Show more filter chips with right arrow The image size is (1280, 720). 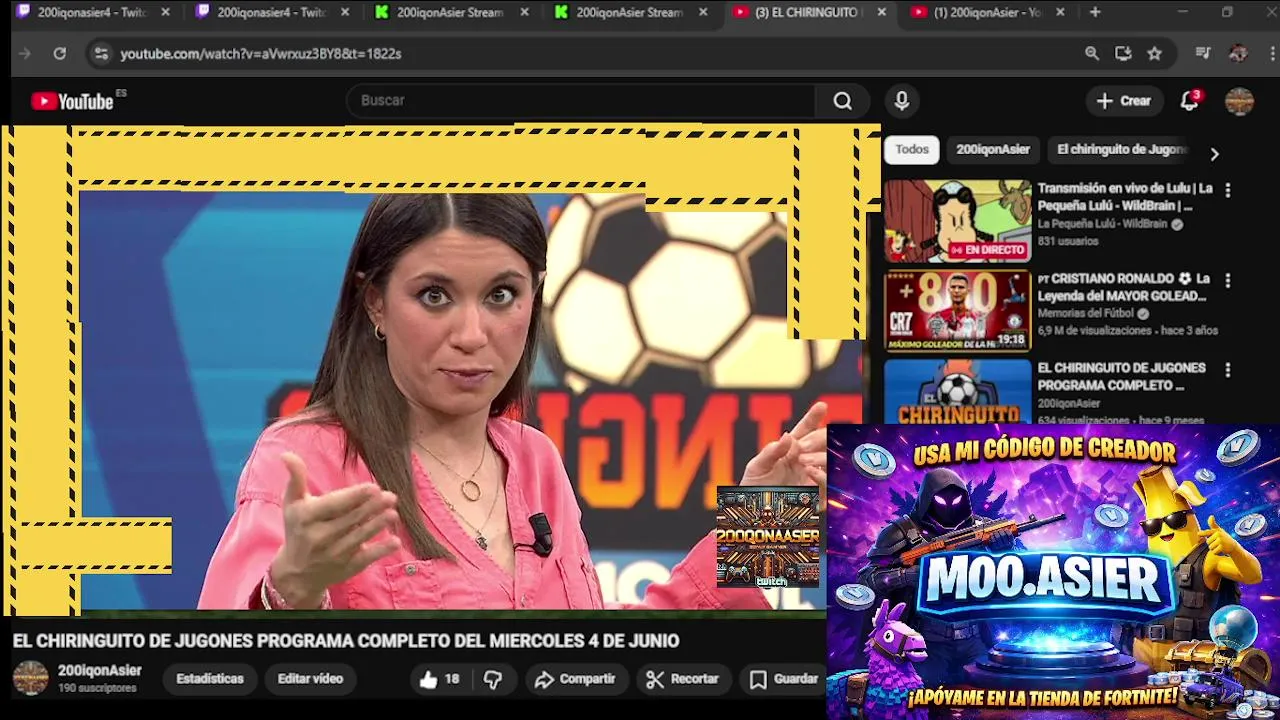[1214, 154]
